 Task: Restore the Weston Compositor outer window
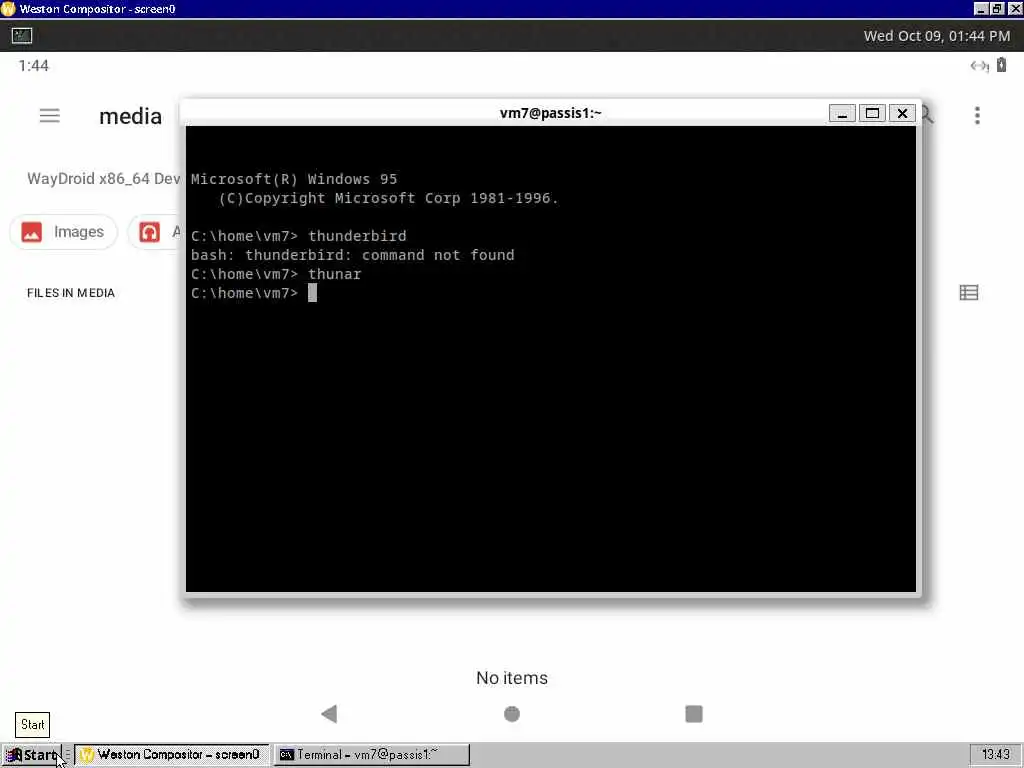pos(997,9)
